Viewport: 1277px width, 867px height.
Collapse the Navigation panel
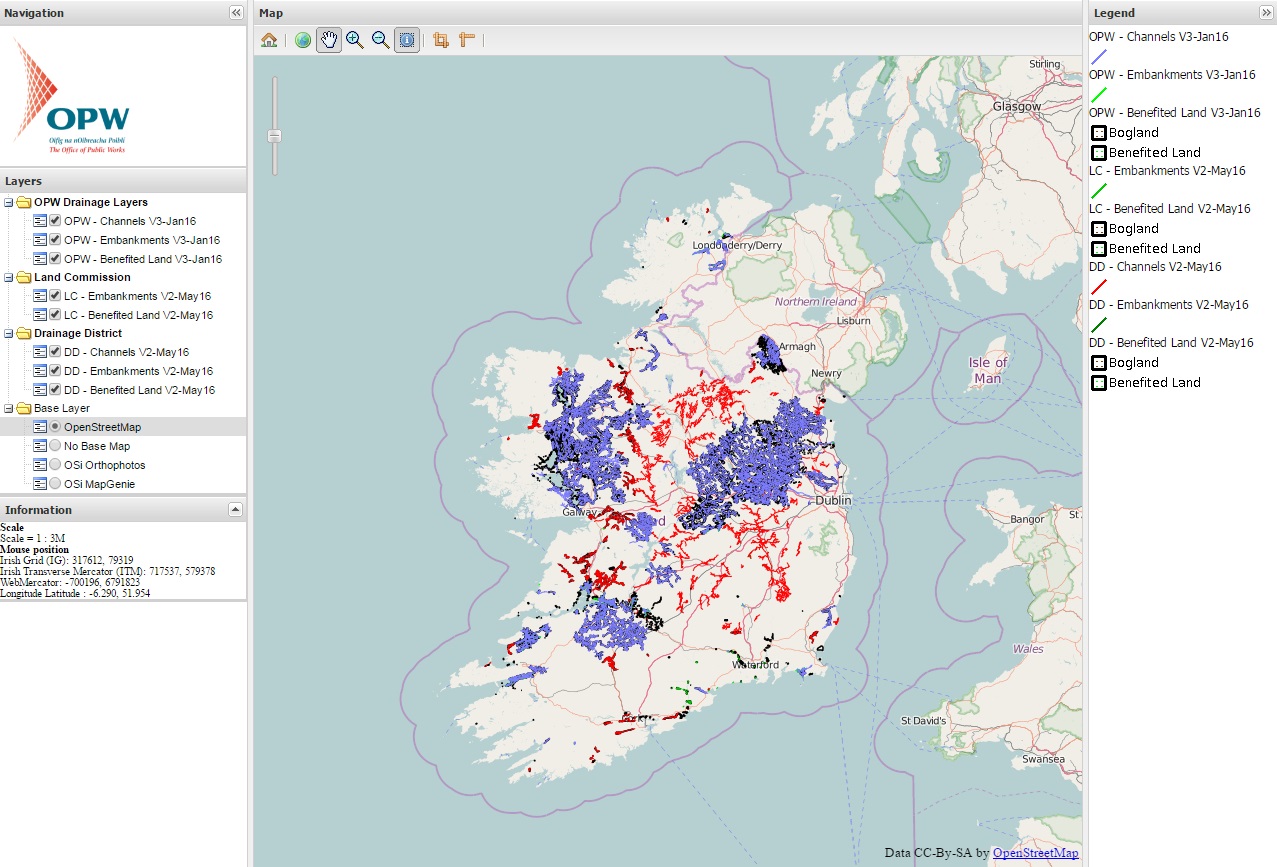click(236, 13)
